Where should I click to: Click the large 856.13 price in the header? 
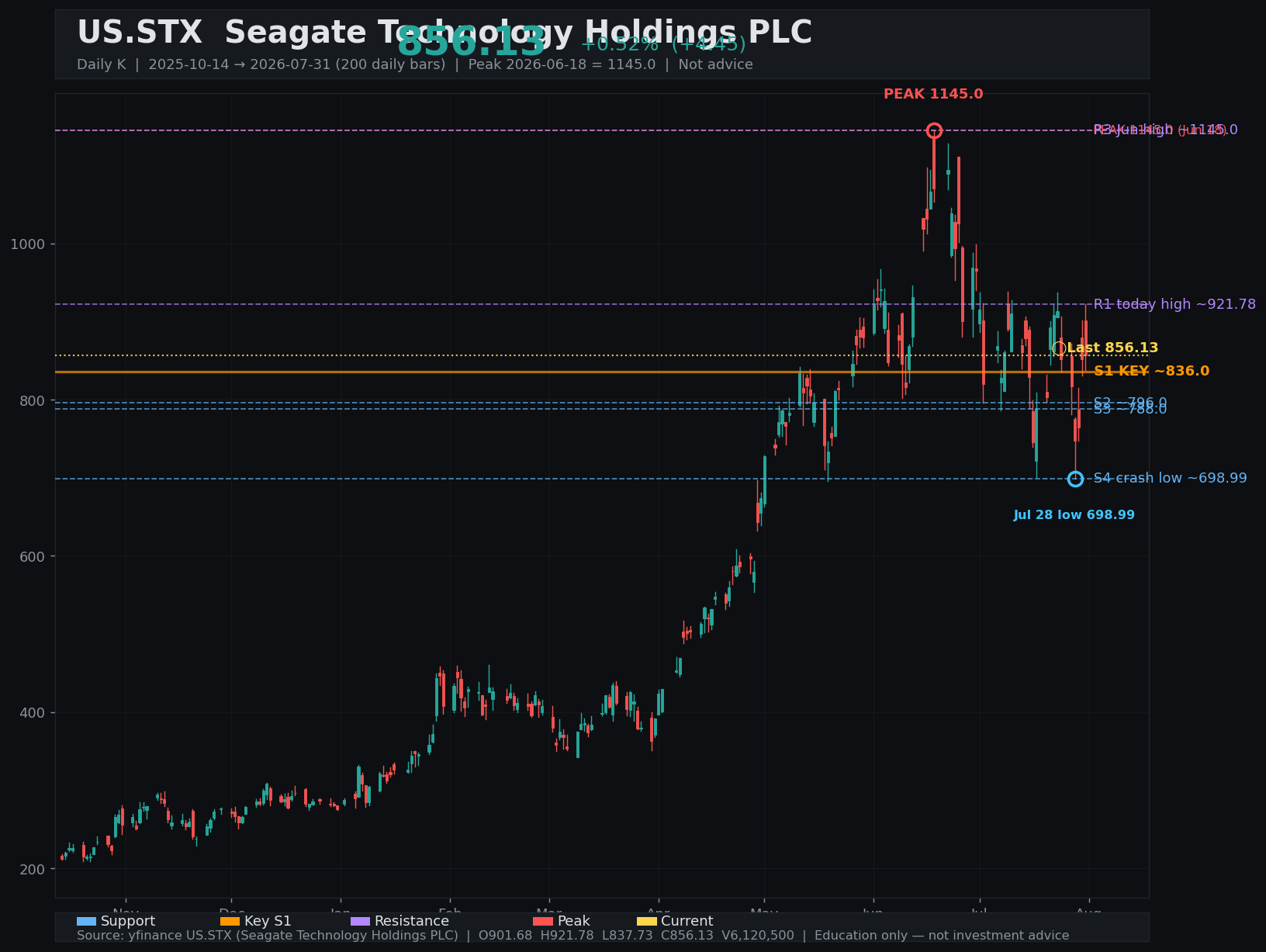[472, 42]
